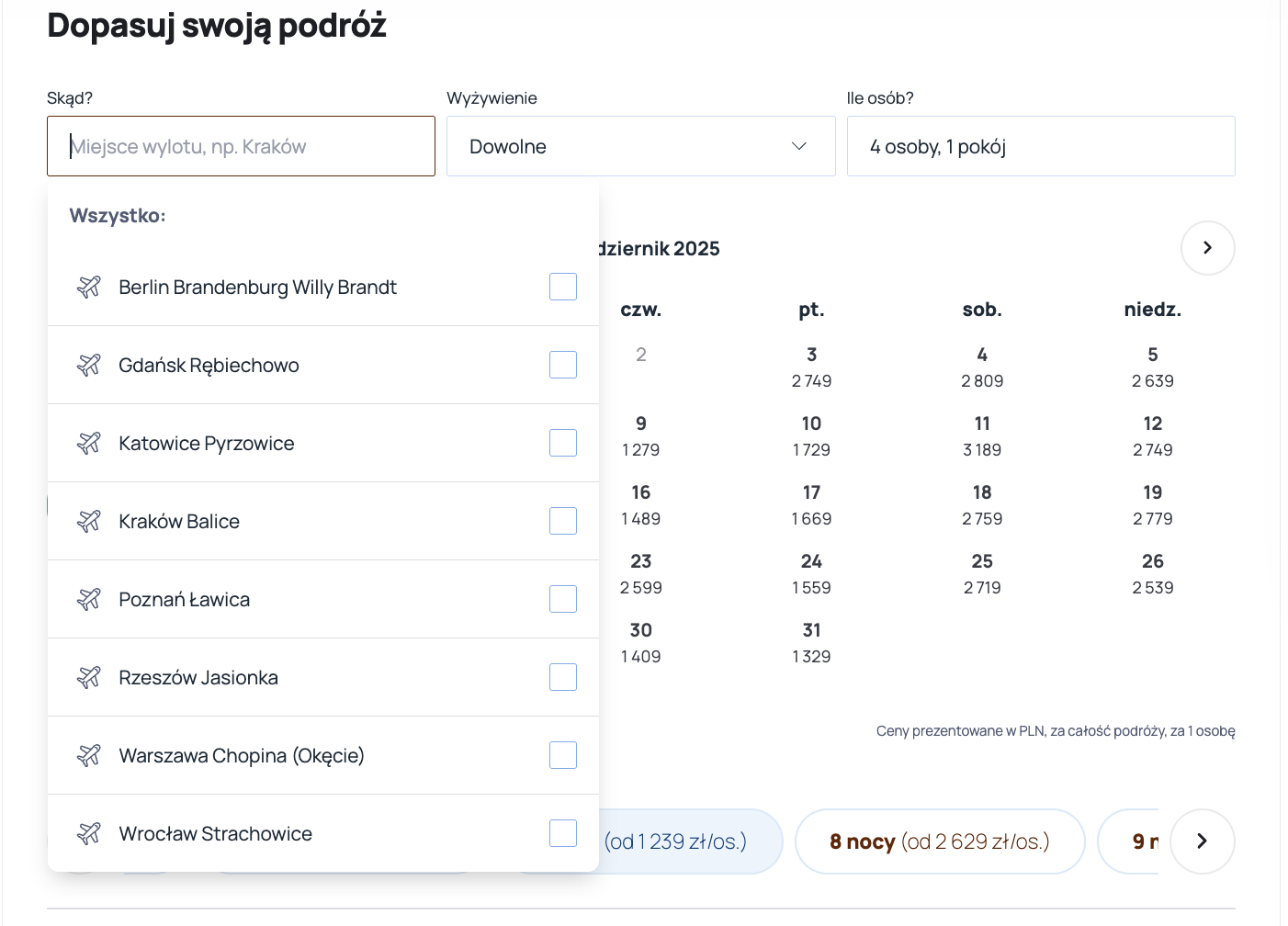This screenshot has height=926, width=1288.
Task: Open the Wyżywienie dropdown set to Dowolne
Action: (x=640, y=146)
